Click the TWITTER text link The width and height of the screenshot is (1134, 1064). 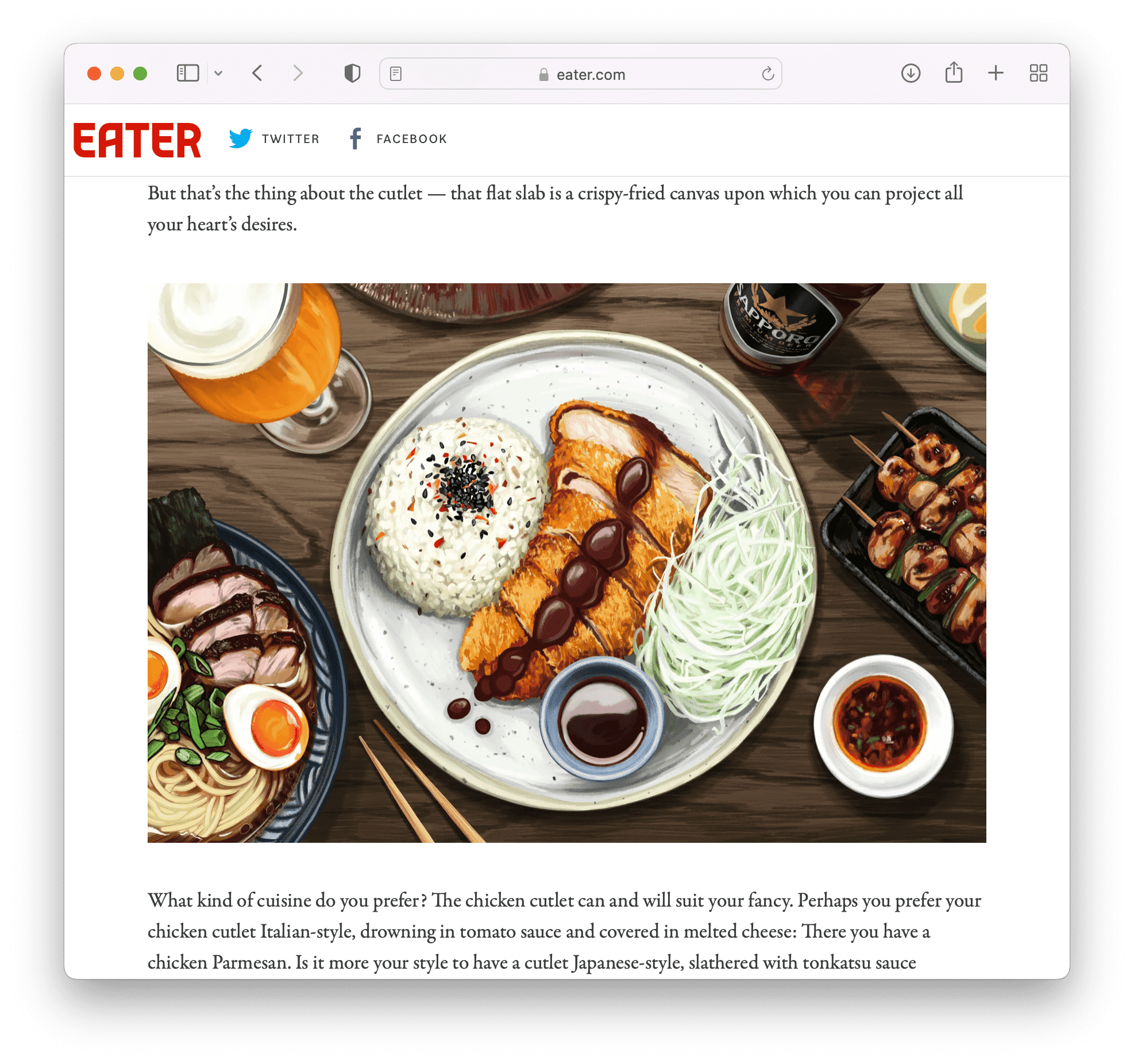coord(290,139)
